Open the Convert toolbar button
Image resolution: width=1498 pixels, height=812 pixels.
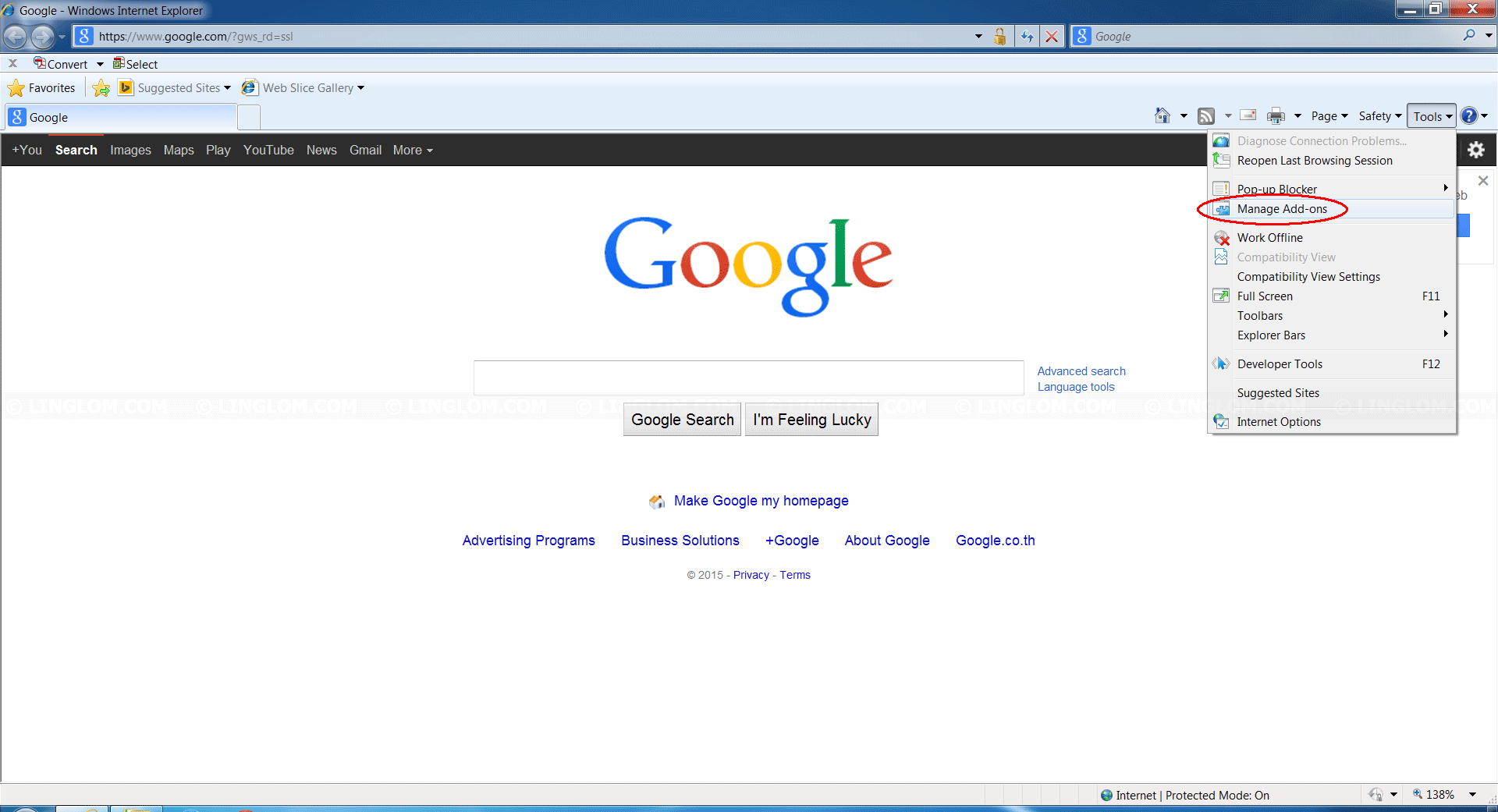[61, 64]
